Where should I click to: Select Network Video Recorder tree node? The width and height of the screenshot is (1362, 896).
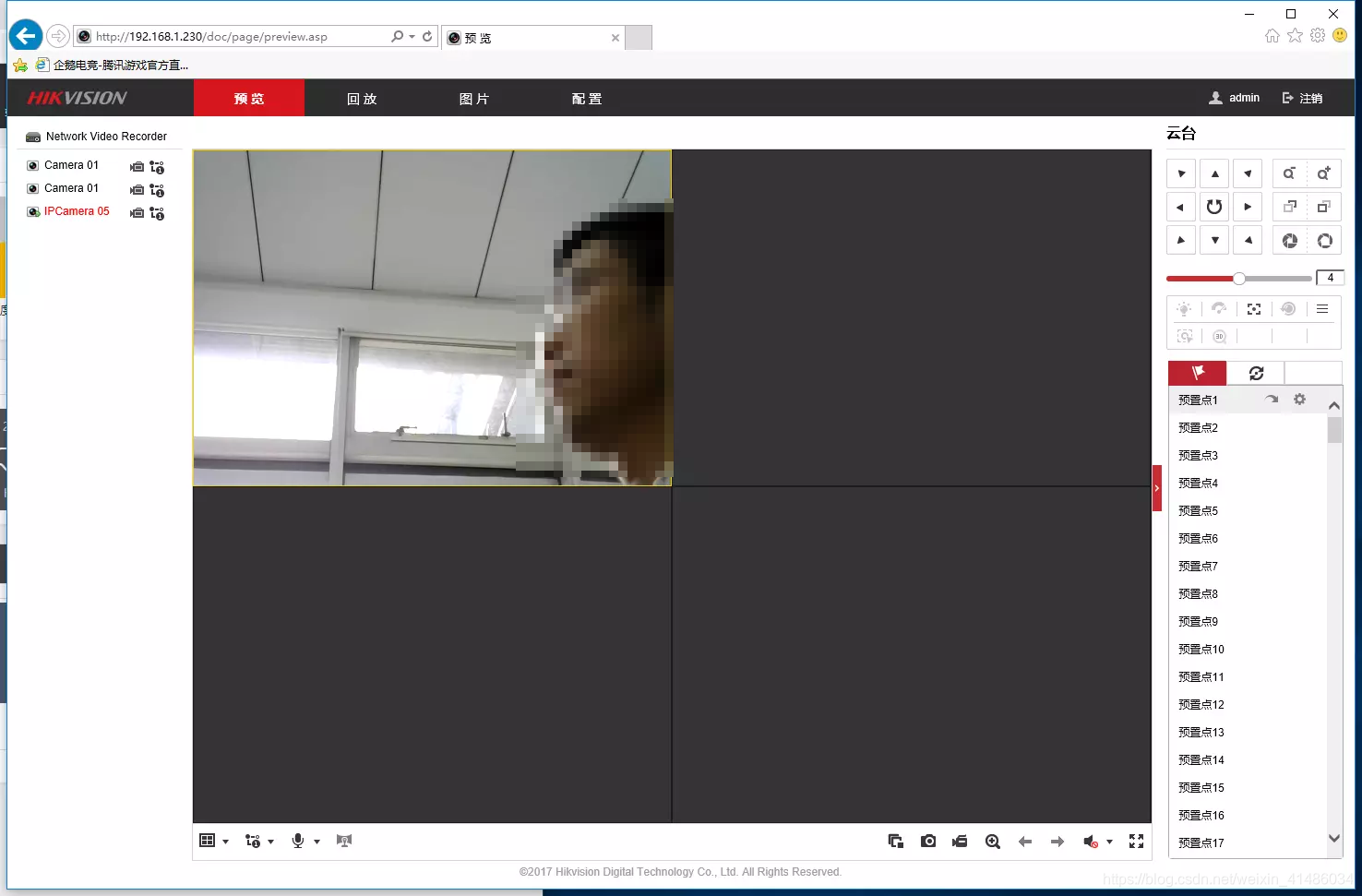96,137
